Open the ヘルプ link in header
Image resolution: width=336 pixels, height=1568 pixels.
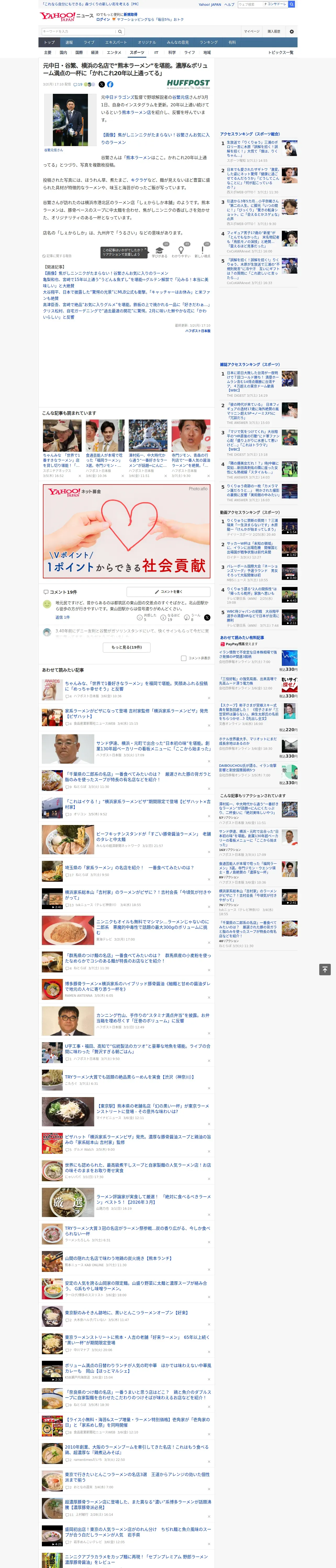click(229, 4)
